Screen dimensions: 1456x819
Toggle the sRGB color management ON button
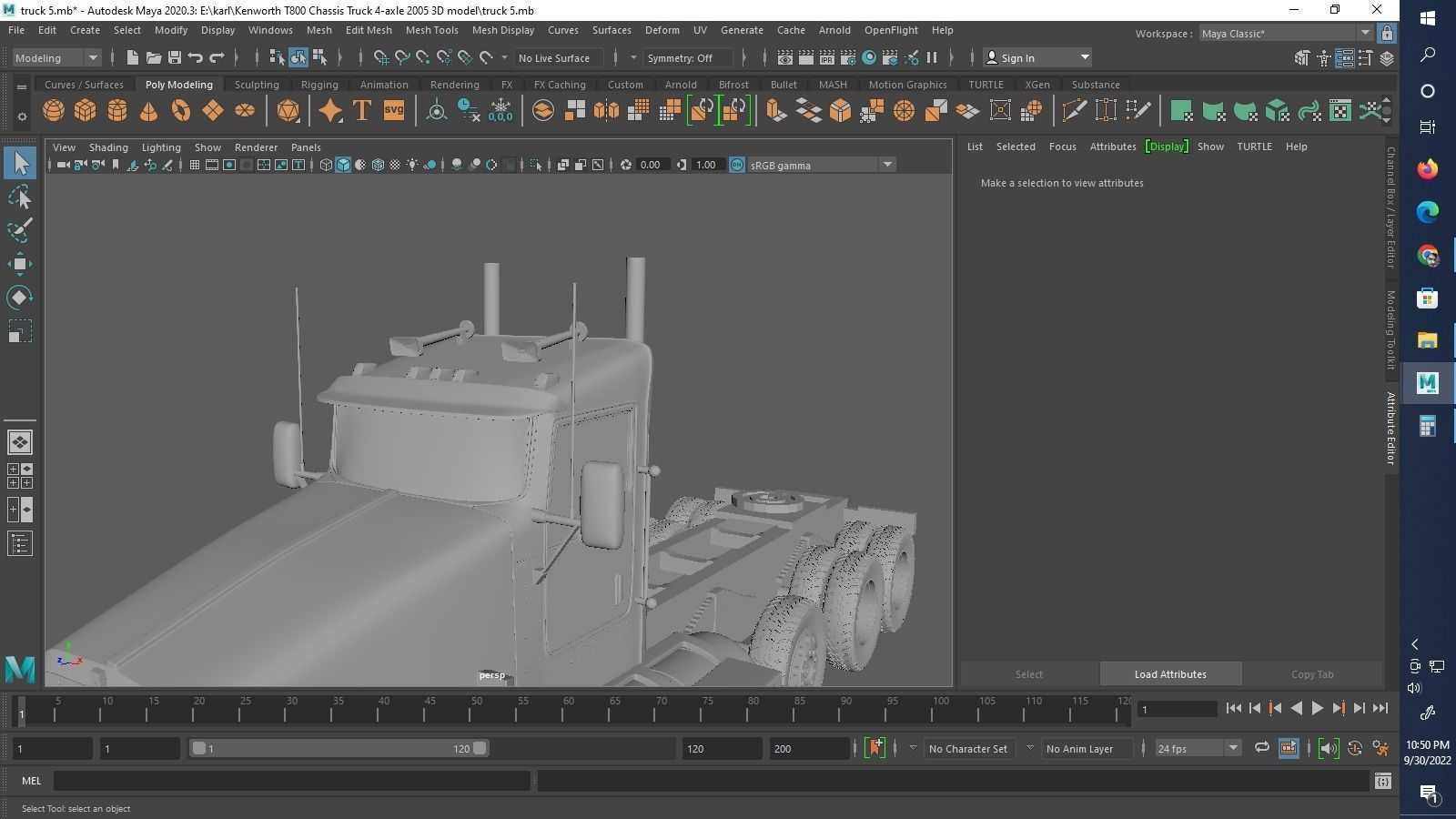(x=737, y=165)
